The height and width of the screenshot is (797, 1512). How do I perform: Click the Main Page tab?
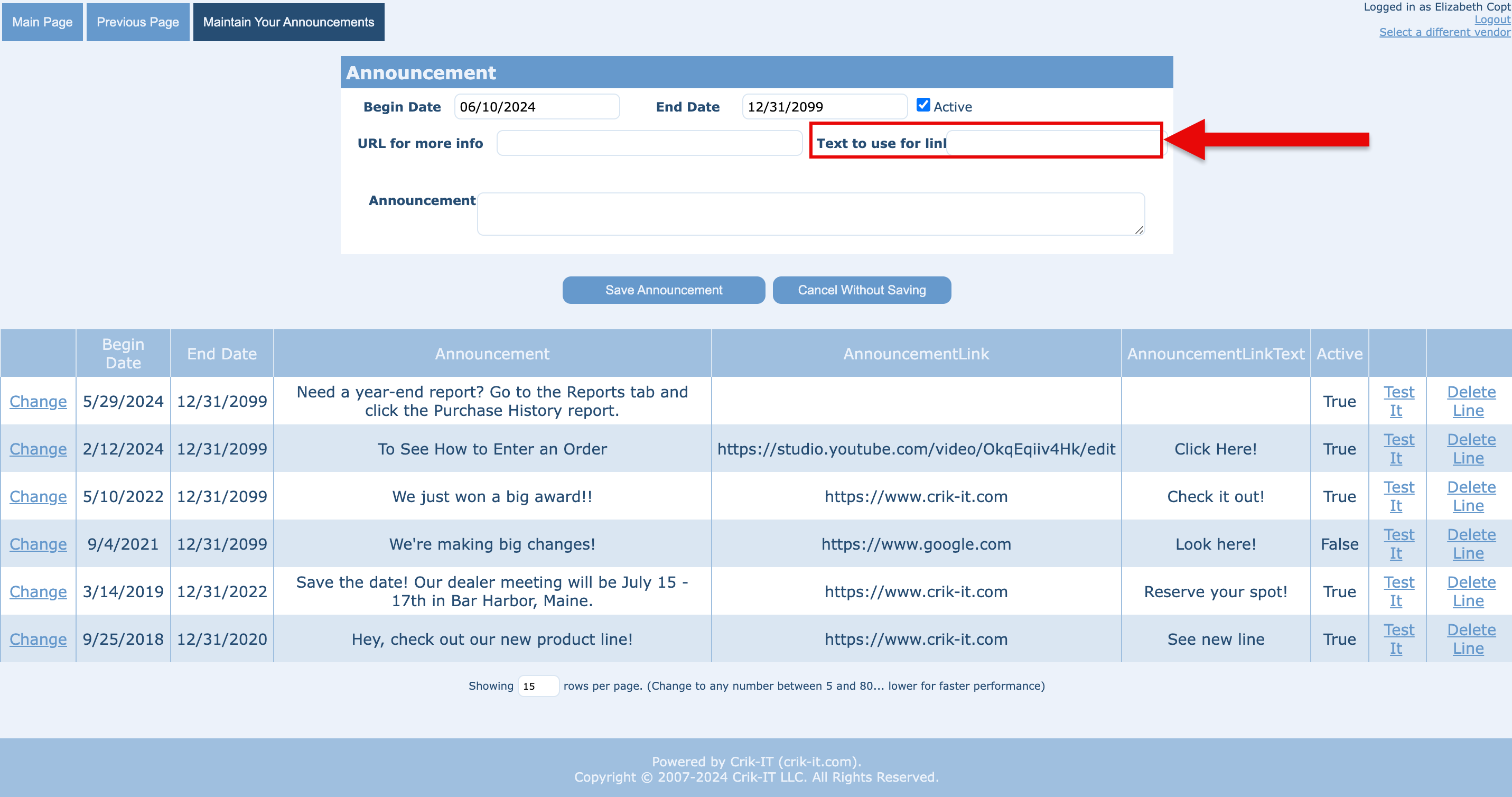pyautogui.click(x=42, y=22)
